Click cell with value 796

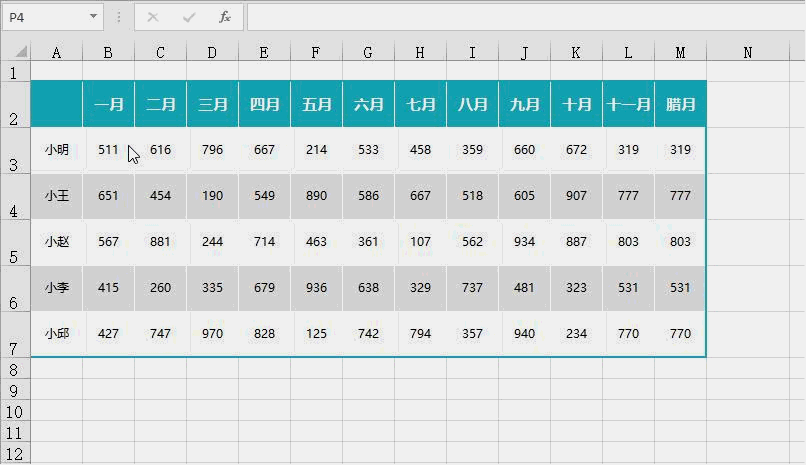212,150
